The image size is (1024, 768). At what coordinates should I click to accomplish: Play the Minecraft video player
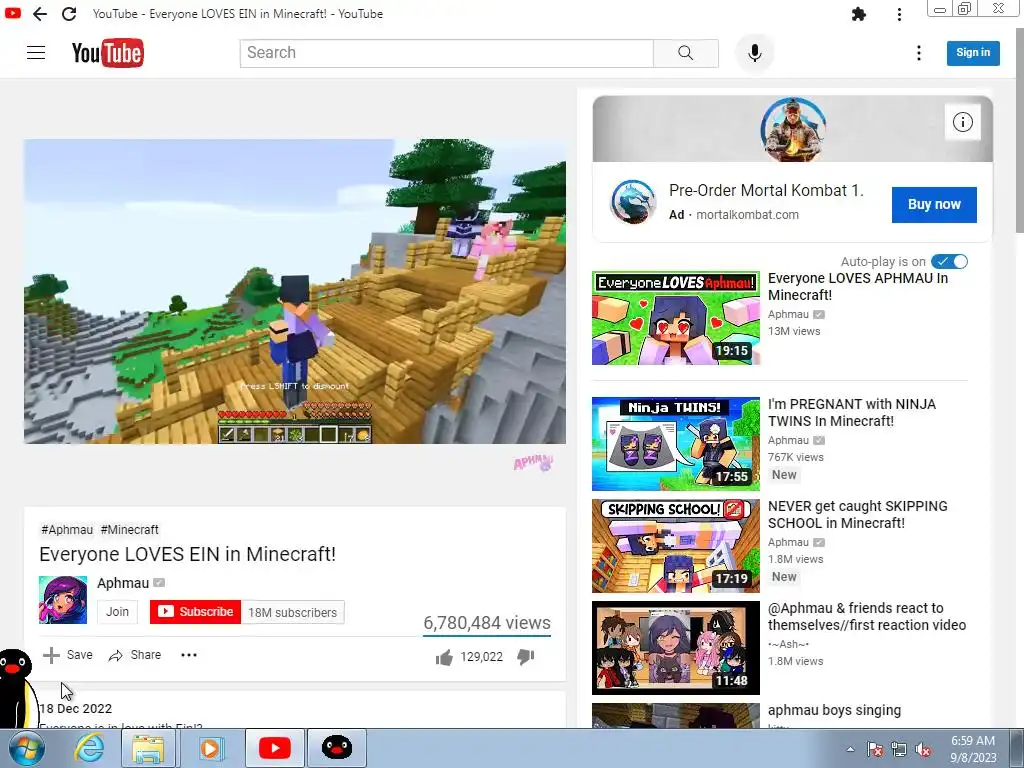point(295,291)
